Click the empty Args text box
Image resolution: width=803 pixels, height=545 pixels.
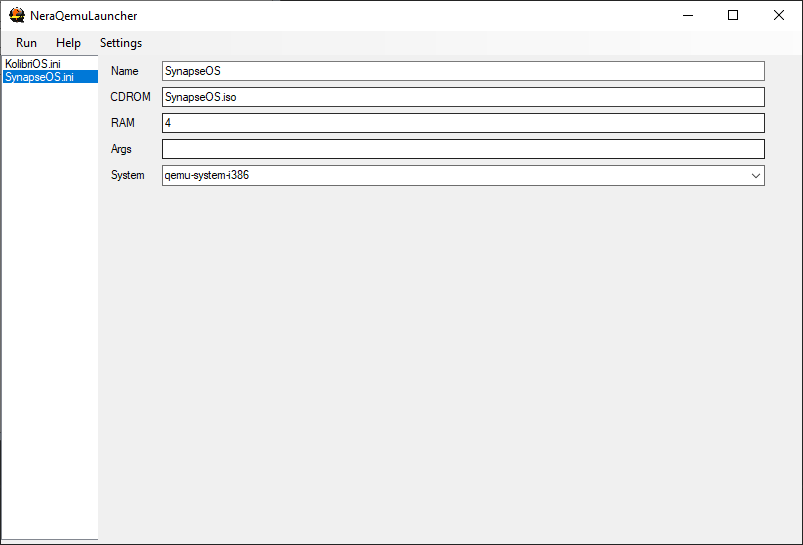463,149
